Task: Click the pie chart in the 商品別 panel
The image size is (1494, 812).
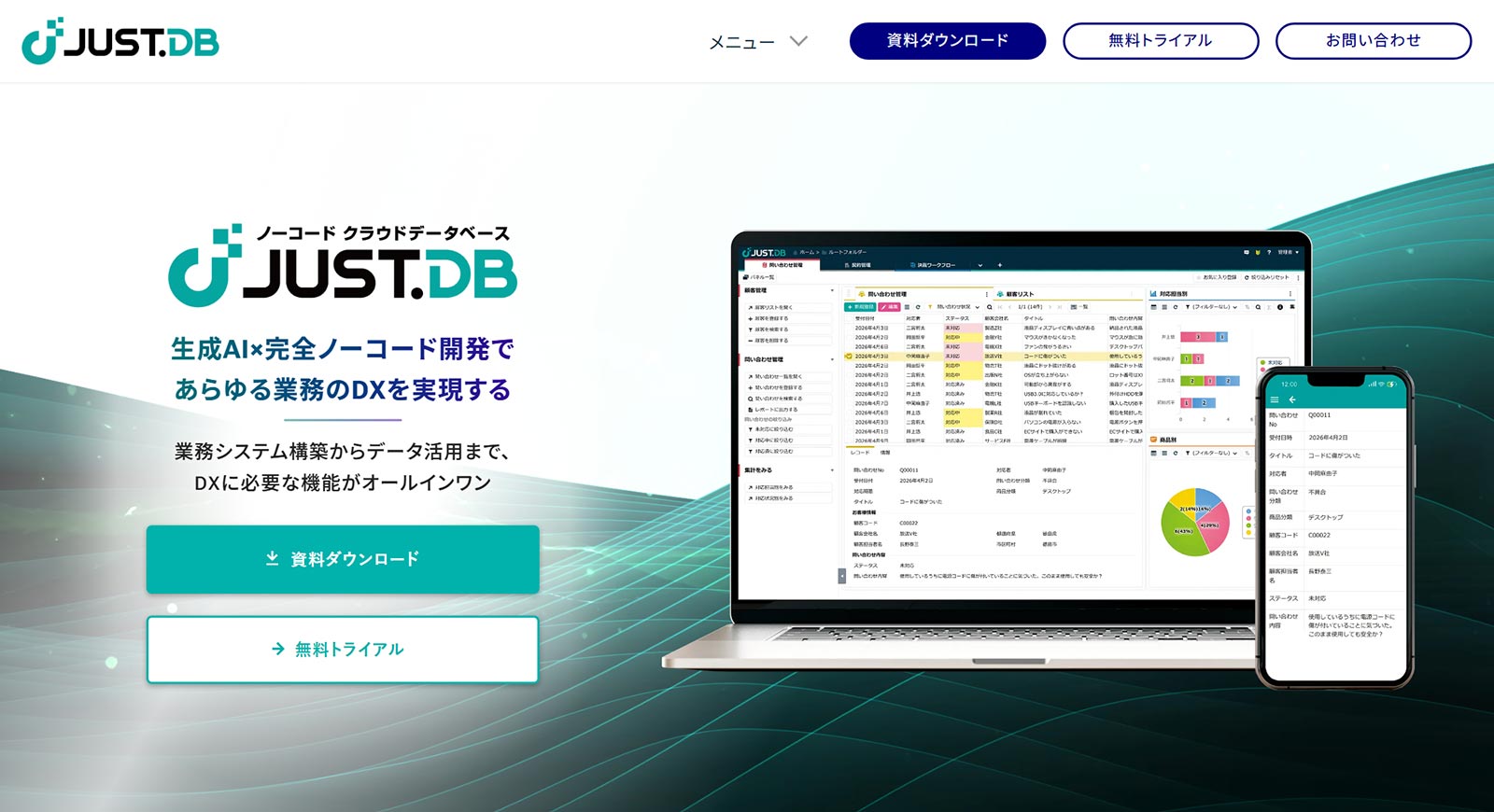Action: (1196, 522)
